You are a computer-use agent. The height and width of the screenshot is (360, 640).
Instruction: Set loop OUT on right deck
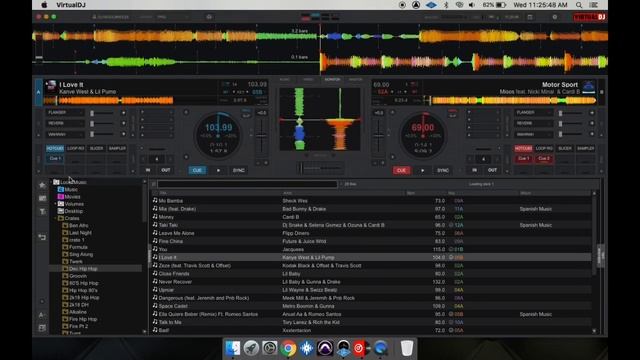[x=492, y=170]
